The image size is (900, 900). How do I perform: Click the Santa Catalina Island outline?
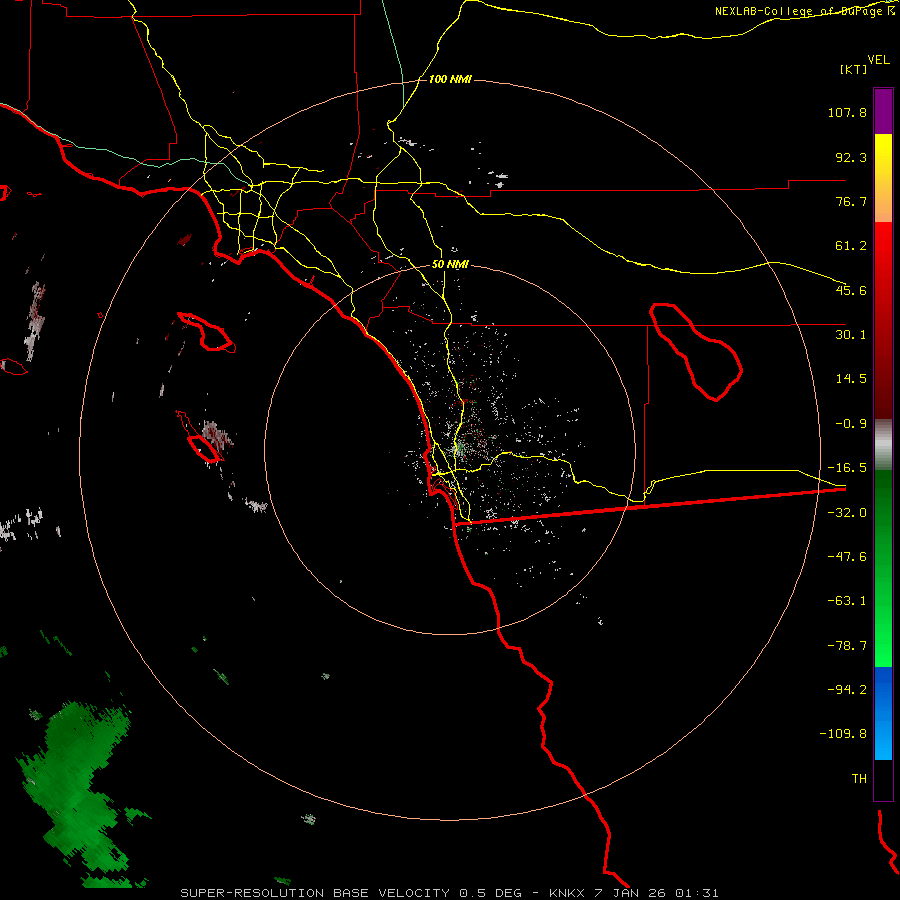tap(207, 332)
